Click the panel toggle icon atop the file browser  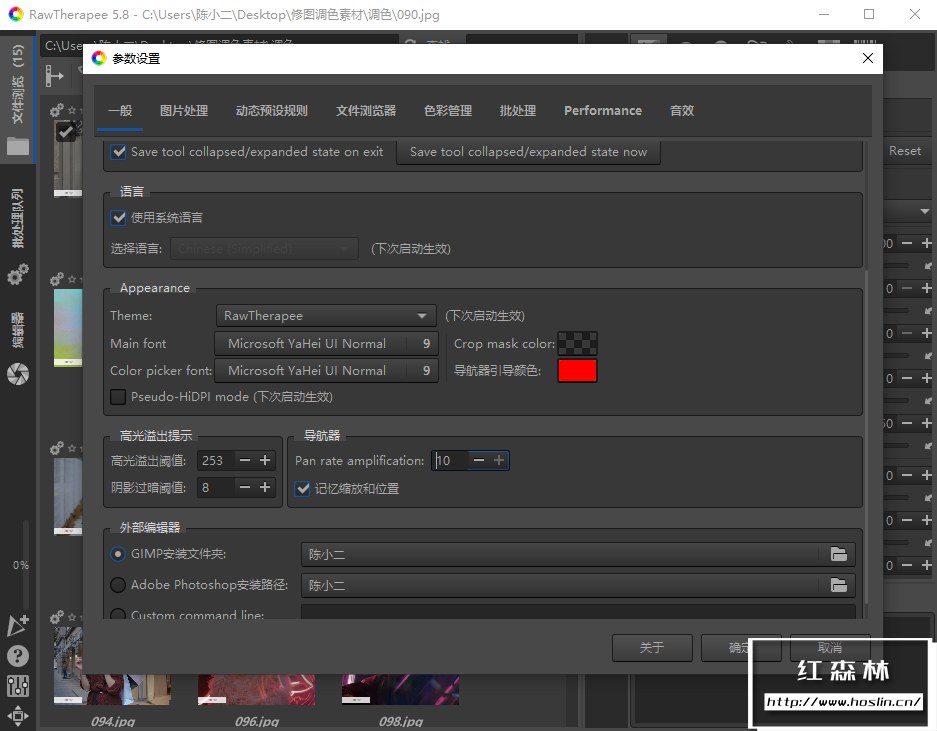click(x=54, y=76)
